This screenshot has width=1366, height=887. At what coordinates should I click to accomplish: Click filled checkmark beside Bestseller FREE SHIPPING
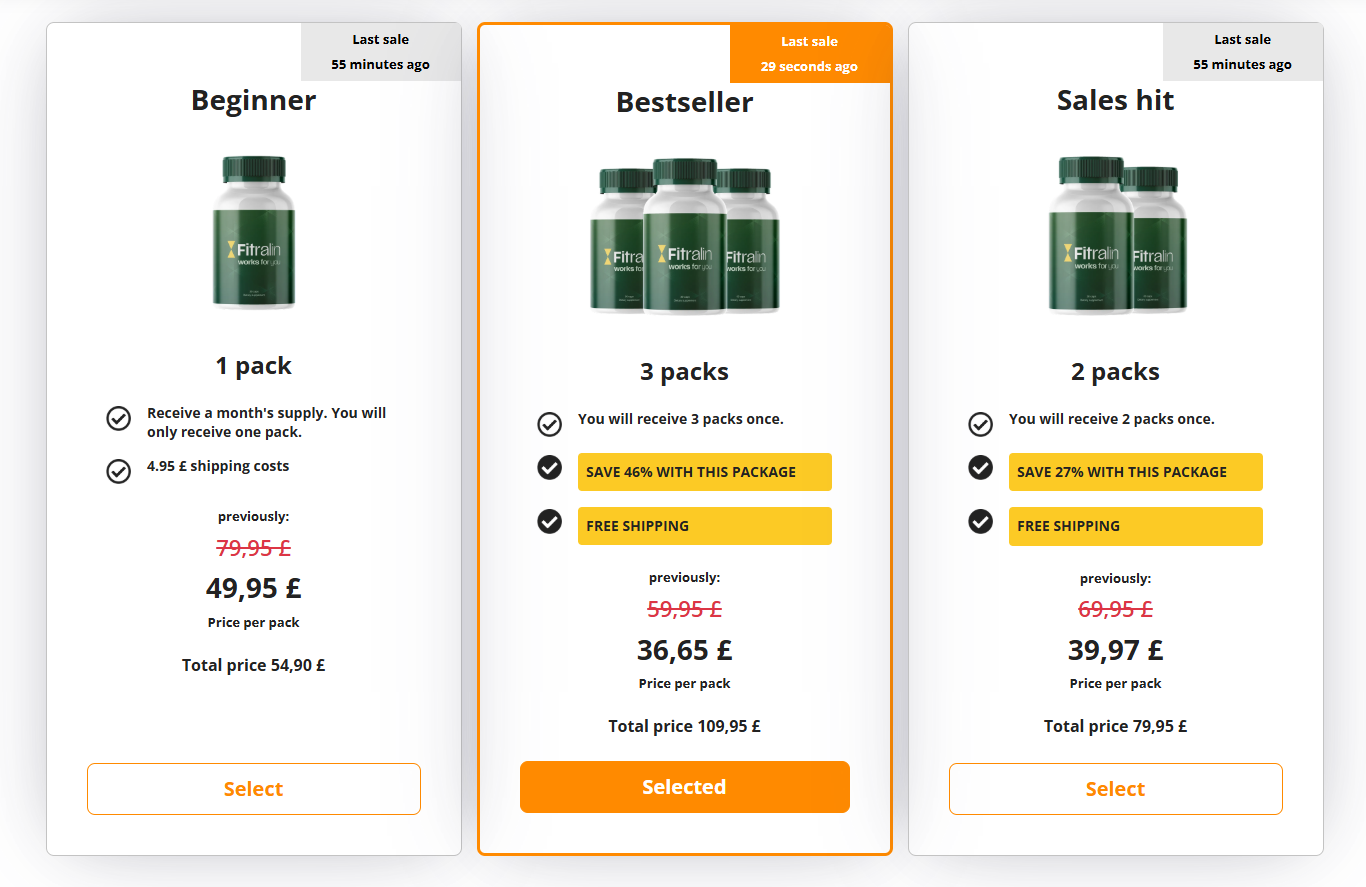tap(550, 521)
